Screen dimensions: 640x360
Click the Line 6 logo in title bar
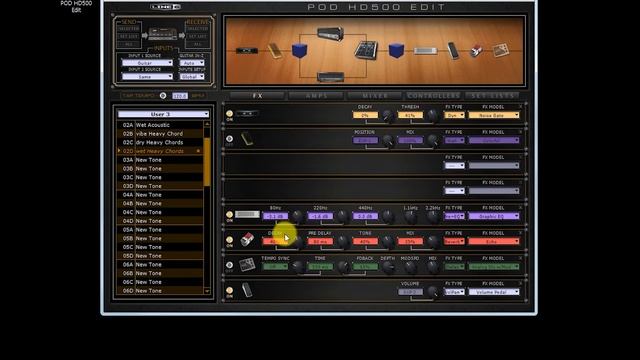point(165,7)
